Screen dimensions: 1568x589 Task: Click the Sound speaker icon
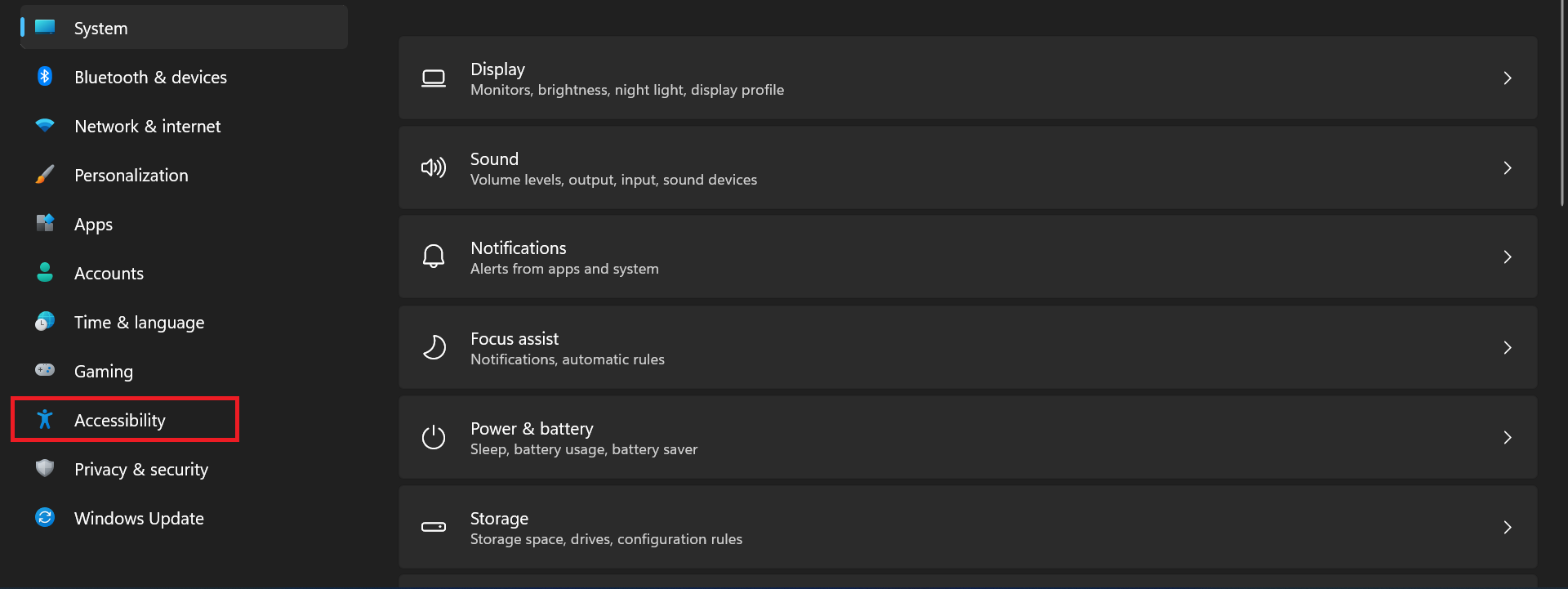coord(434,167)
